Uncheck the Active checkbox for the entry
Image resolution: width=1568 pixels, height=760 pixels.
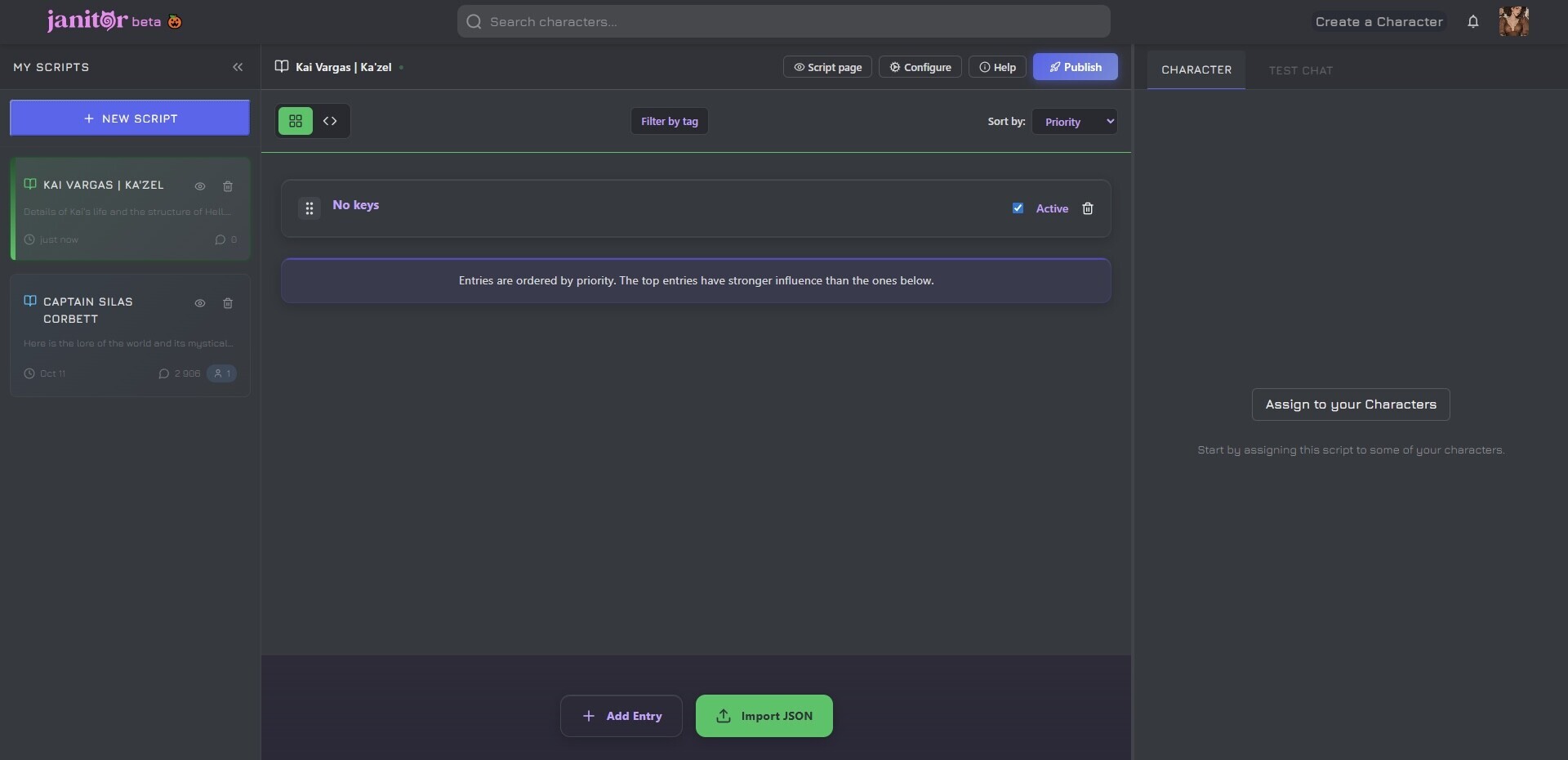point(1018,208)
